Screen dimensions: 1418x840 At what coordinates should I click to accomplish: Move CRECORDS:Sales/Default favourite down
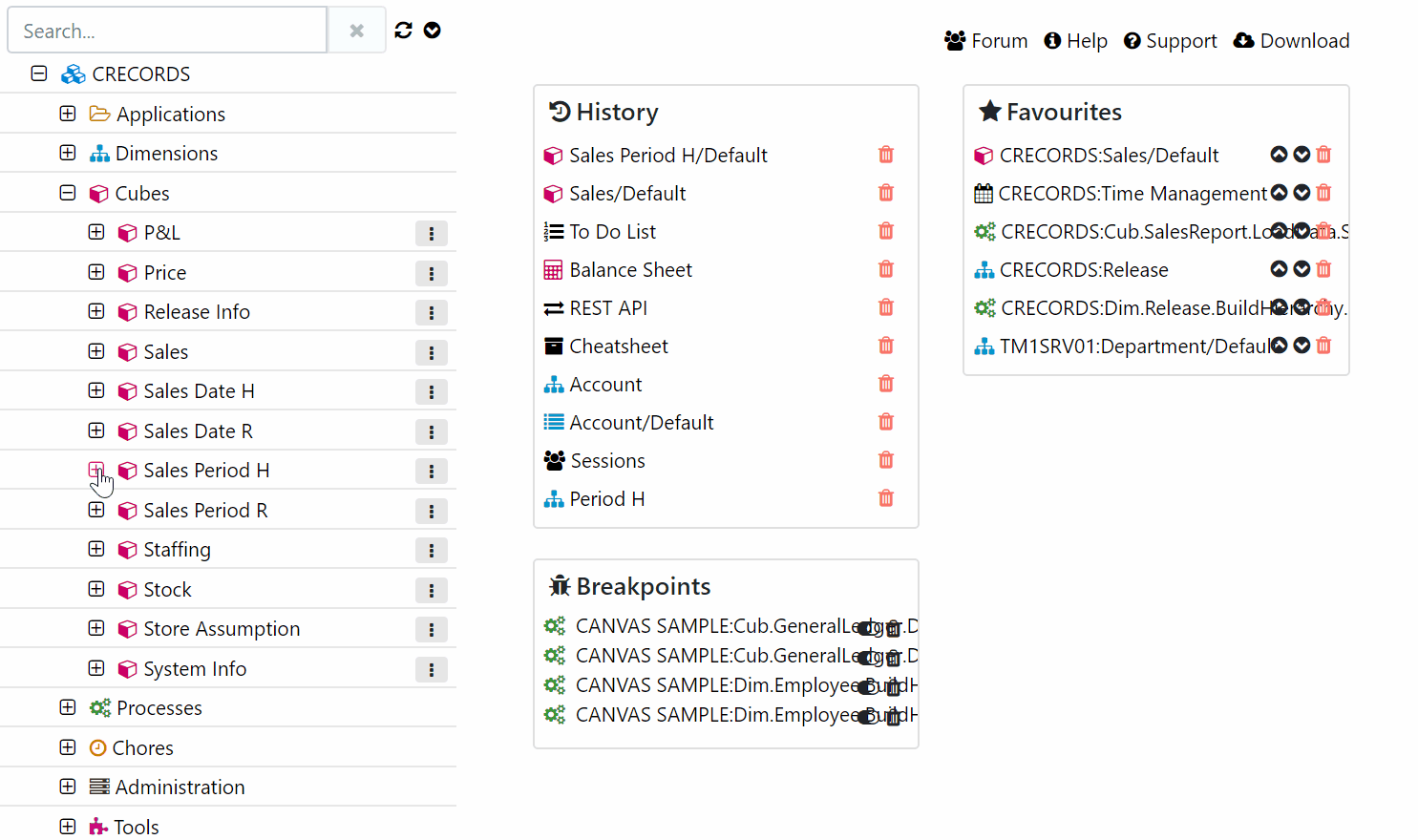pyautogui.click(x=1302, y=155)
